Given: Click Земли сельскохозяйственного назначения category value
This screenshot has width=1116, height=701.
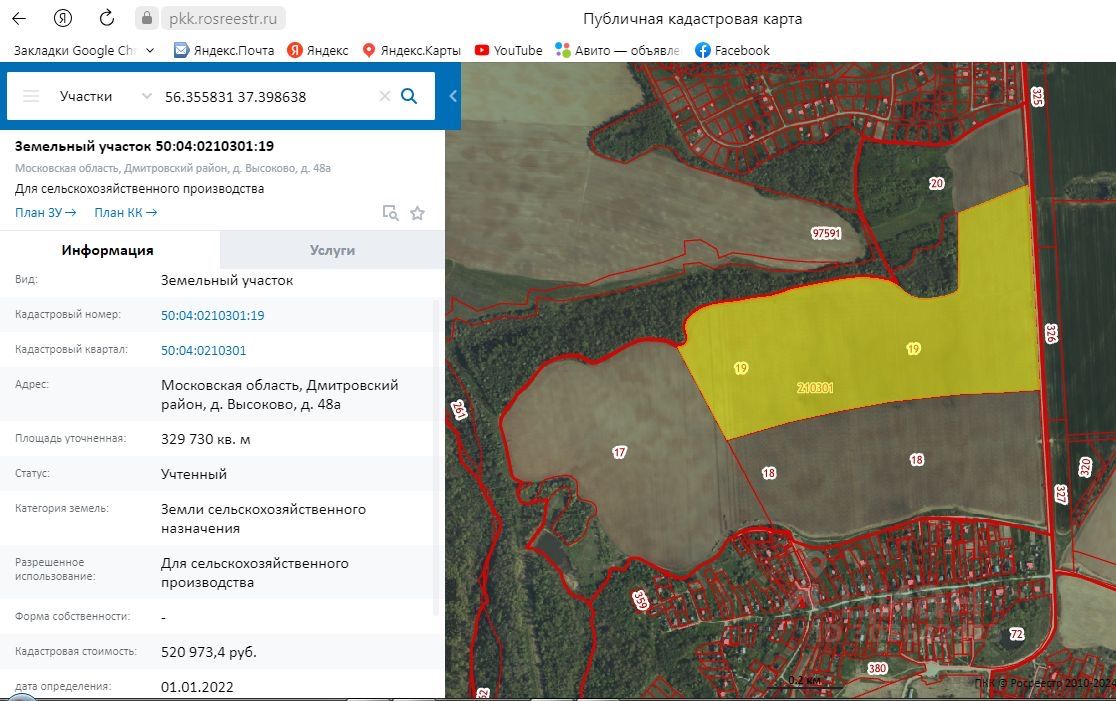Looking at the screenshot, I should 263,519.
